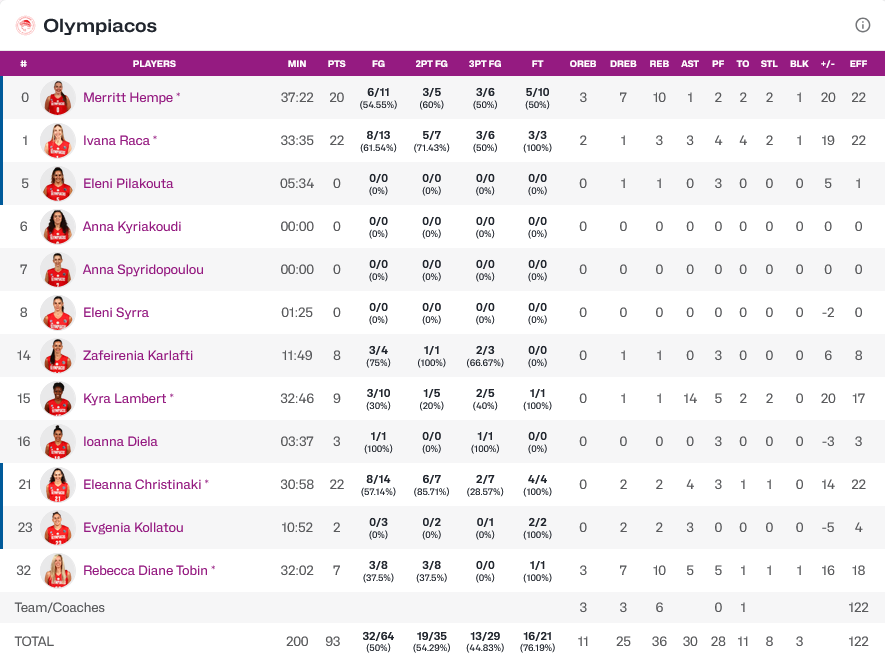Select Evgenia Kollatou's name link
The width and height of the screenshot is (885, 655).
click(133, 528)
